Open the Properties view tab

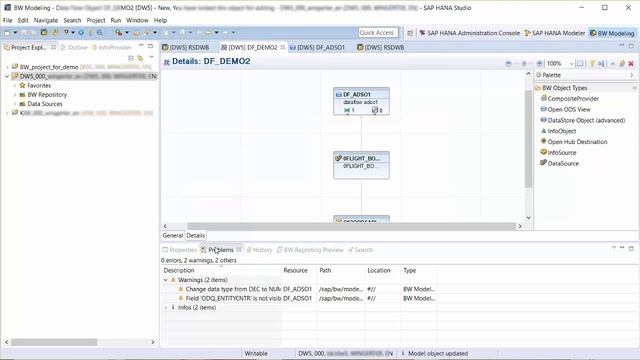point(180,250)
